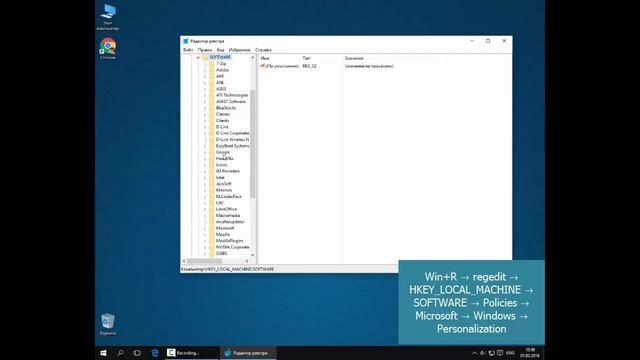Open the Файл menu
This screenshot has height=360, width=640.
tap(188, 50)
